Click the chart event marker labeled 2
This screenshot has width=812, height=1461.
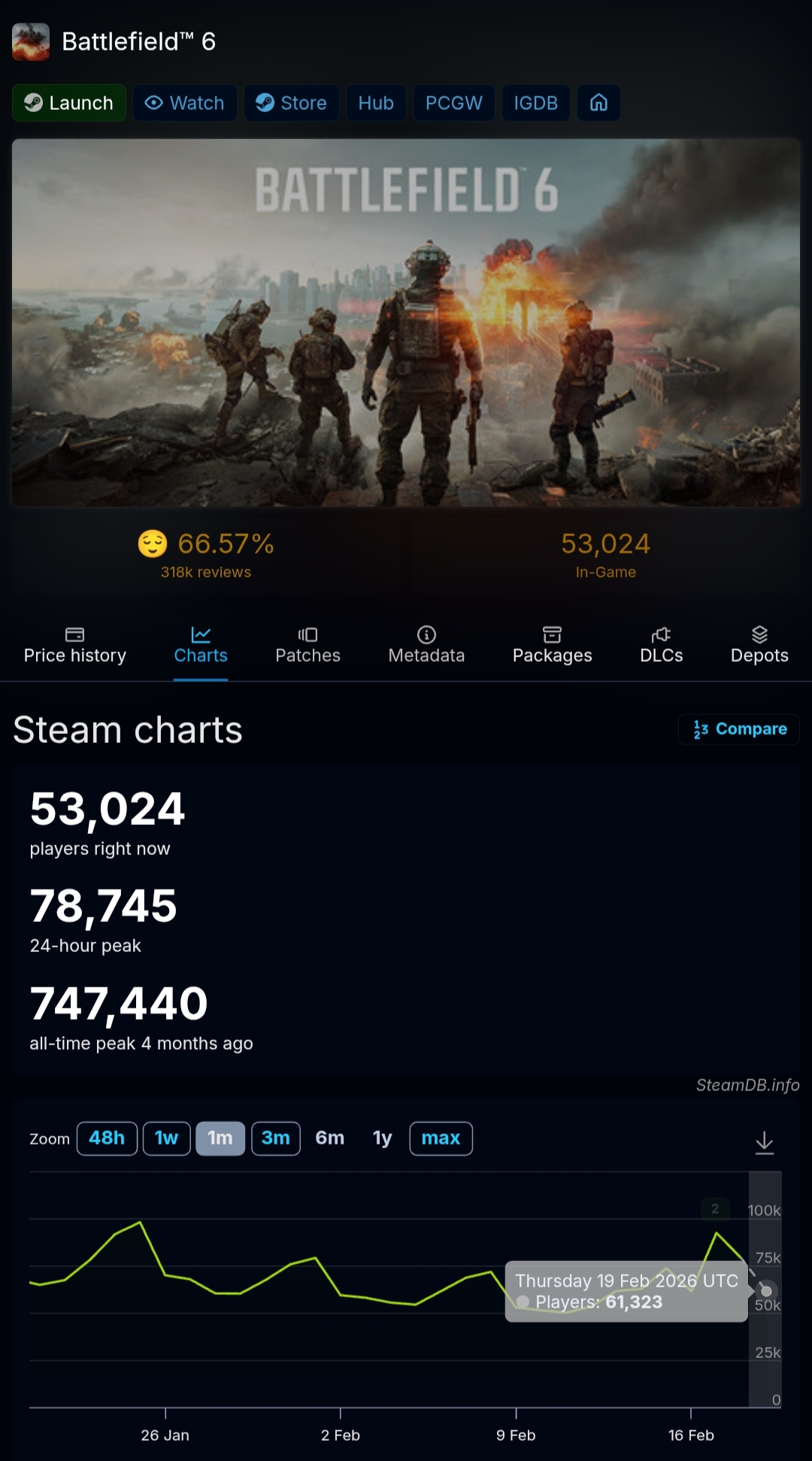(715, 1208)
